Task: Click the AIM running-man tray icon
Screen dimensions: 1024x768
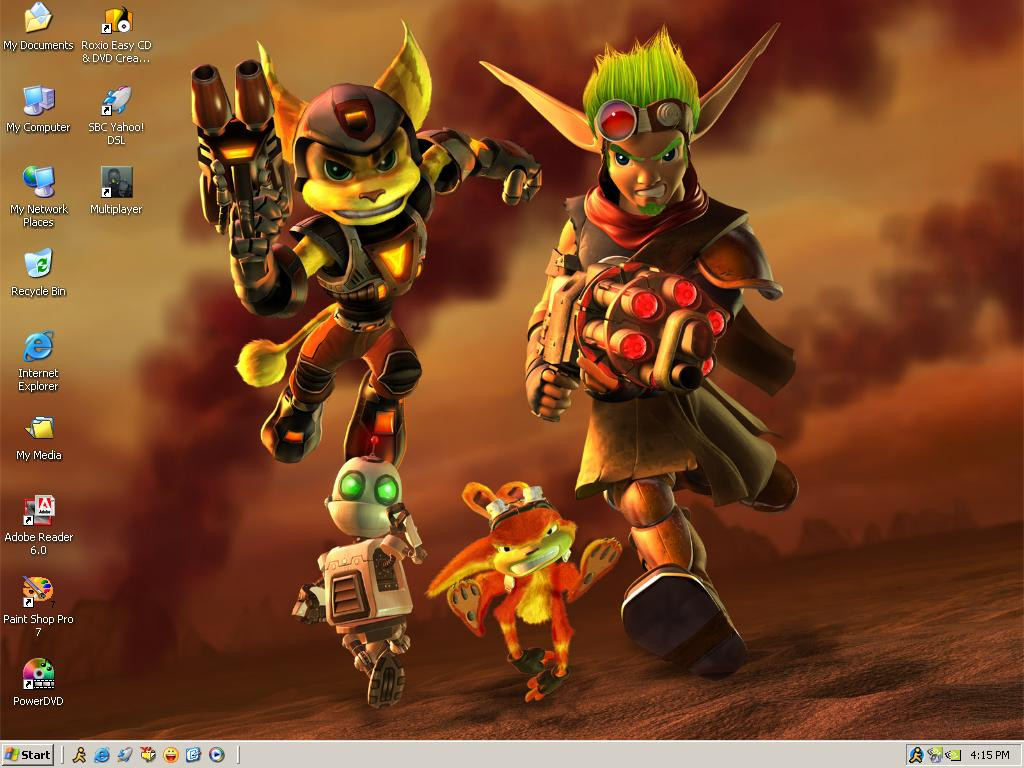Action: coord(916,756)
